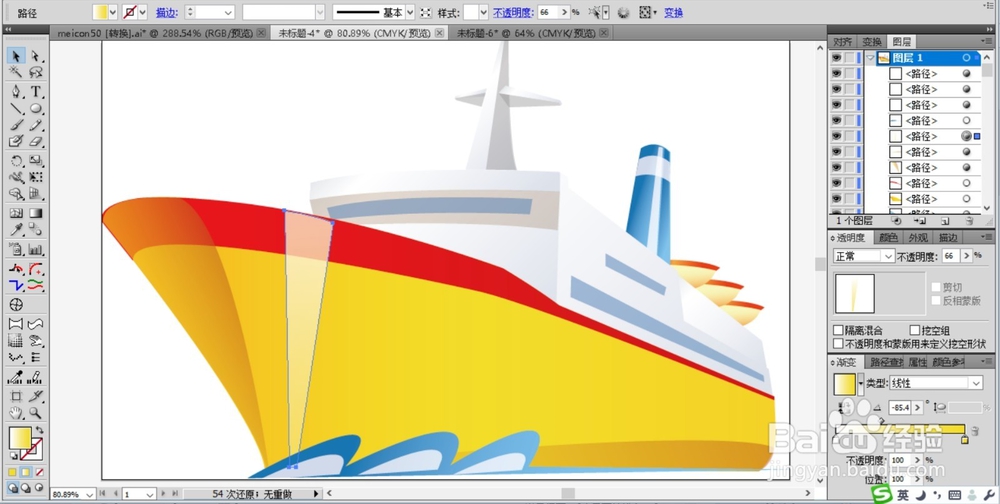Open the stroke weight dropdown
Screen dimensions: 1000x504
(x=228, y=12)
